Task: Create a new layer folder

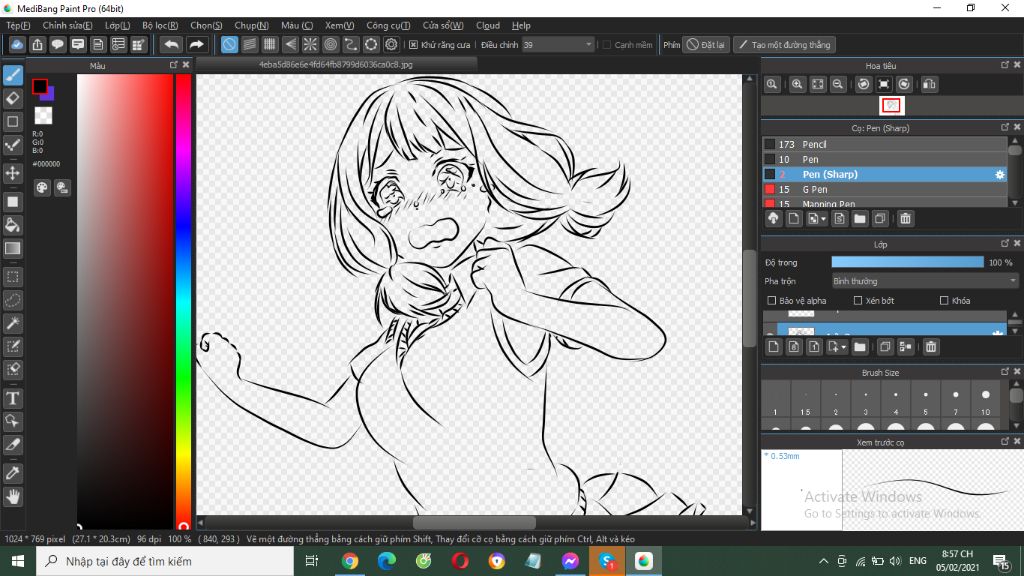Action: click(859, 347)
